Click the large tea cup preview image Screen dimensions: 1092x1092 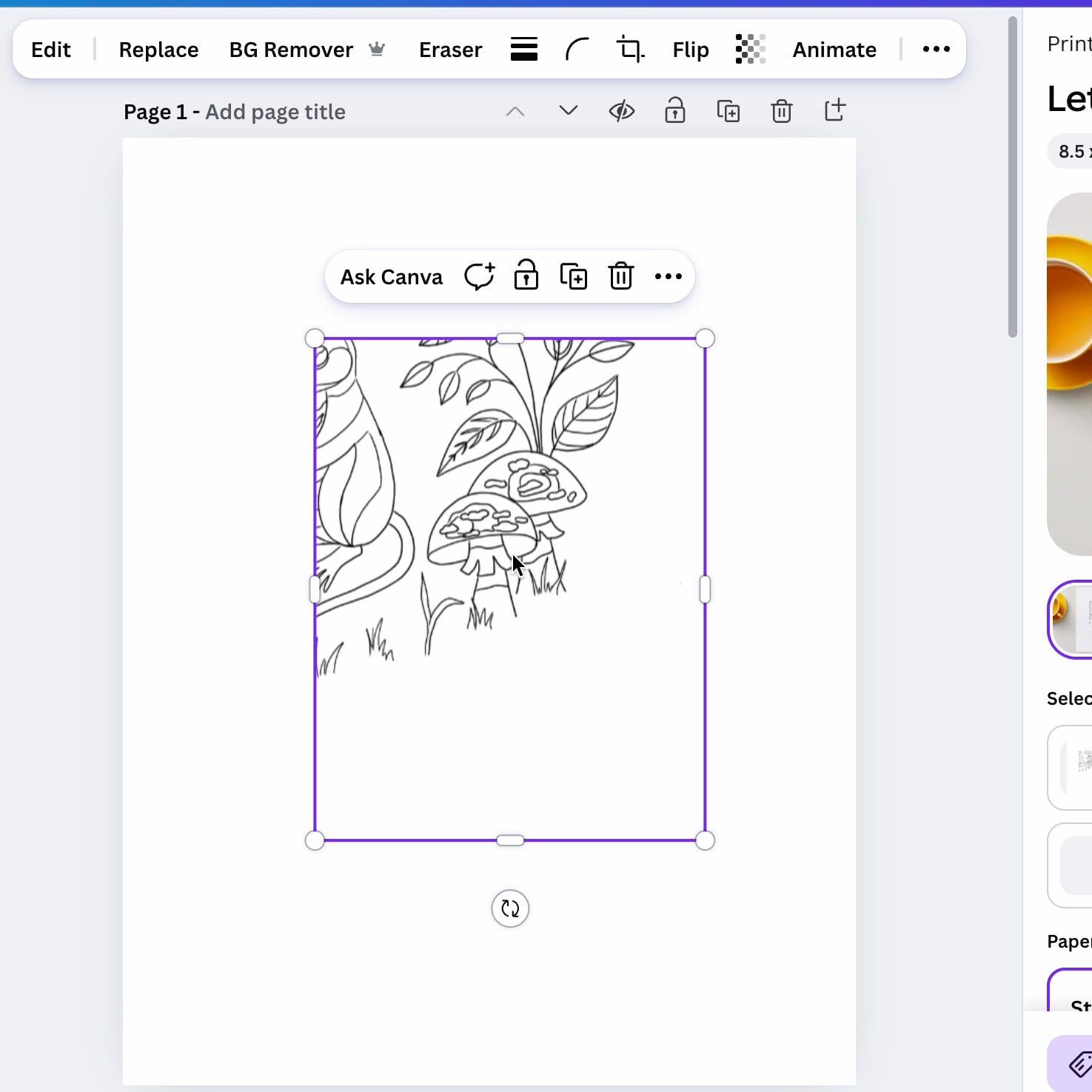click(x=1070, y=374)
